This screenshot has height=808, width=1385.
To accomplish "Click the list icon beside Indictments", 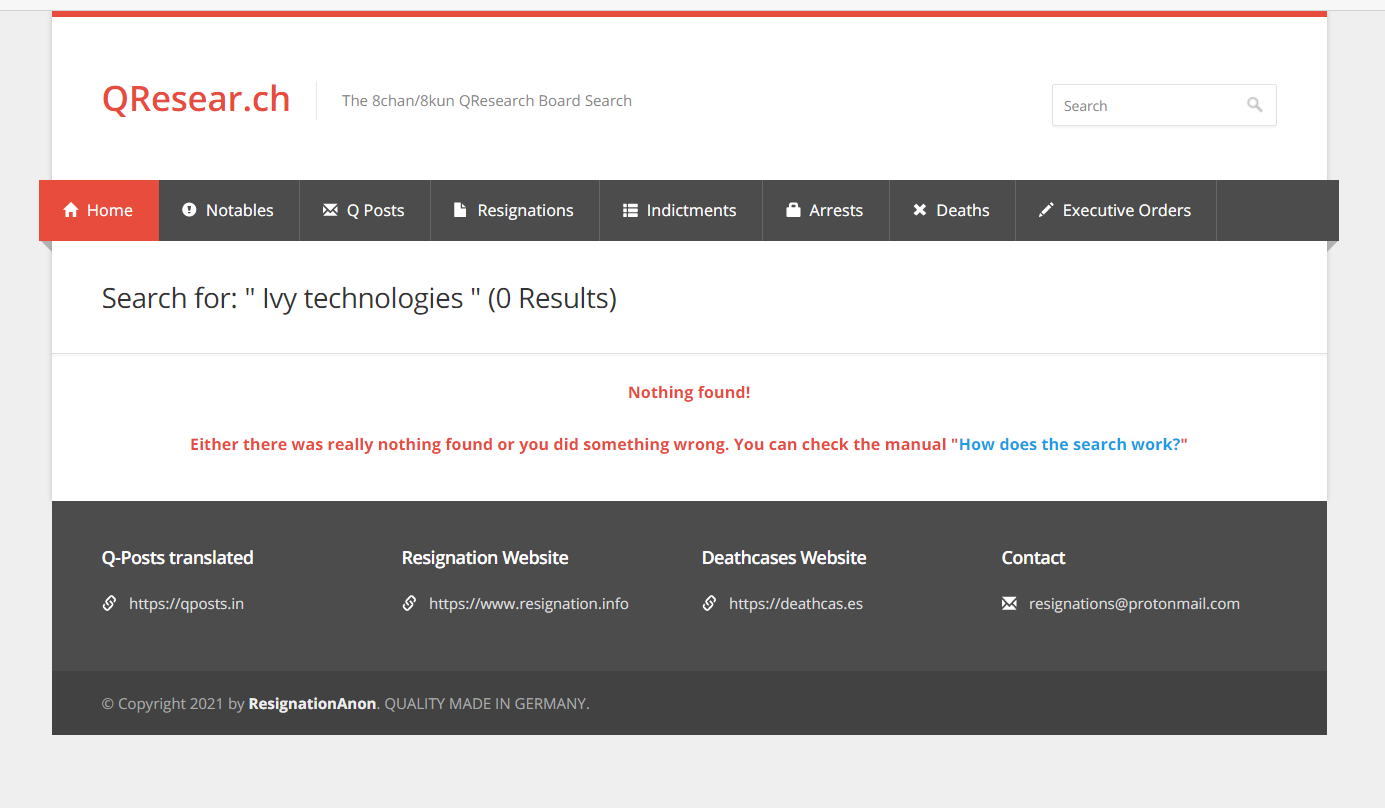I will coord(630,210).
